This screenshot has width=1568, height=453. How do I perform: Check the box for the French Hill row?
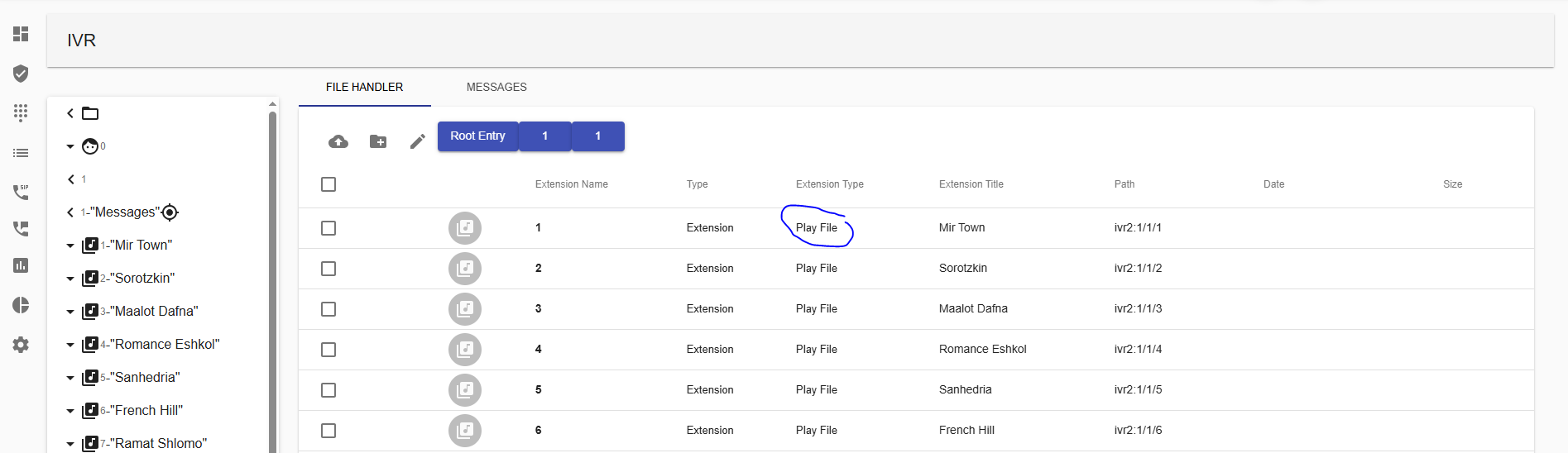point(328,431)
